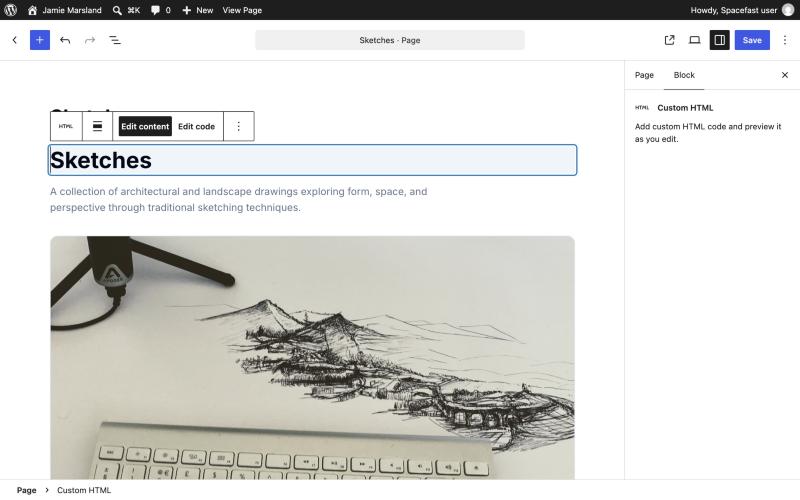Image resolution: width=800 pixels, height=500 pixels.
Task: Click the redo arrow
Action: pos(90,40)
